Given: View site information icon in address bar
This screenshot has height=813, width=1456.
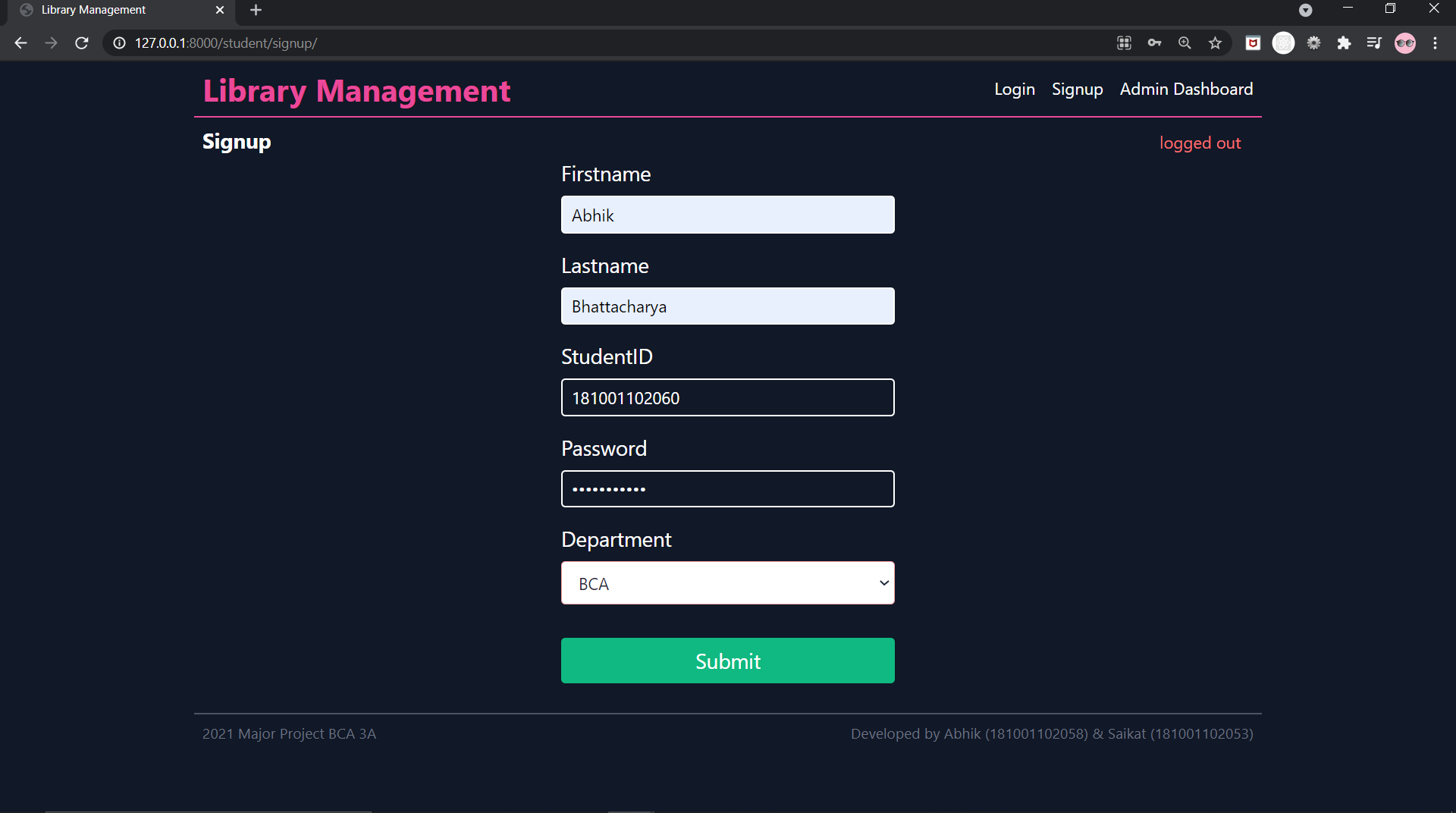Looking at the screenshot, I should click(x=119, y=43).
